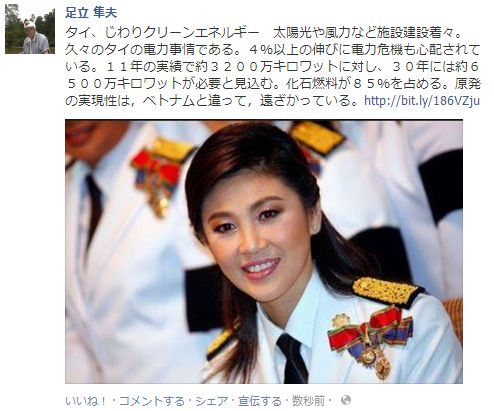This screenshot has height=411, width=494.
Task: Follow the bit.ly/186VZju article link
Action: click(422, 100)
